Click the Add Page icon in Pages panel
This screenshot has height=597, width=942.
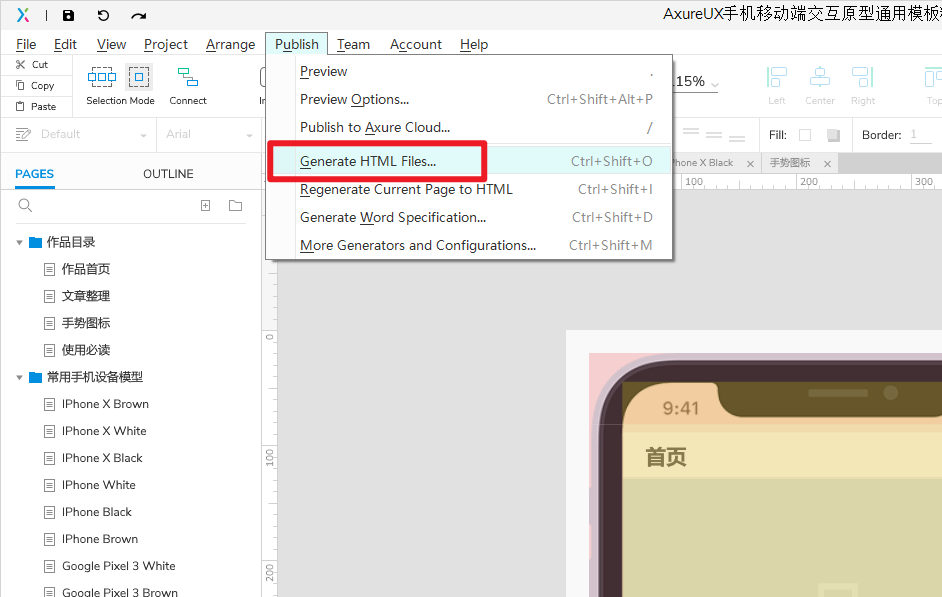205,205
